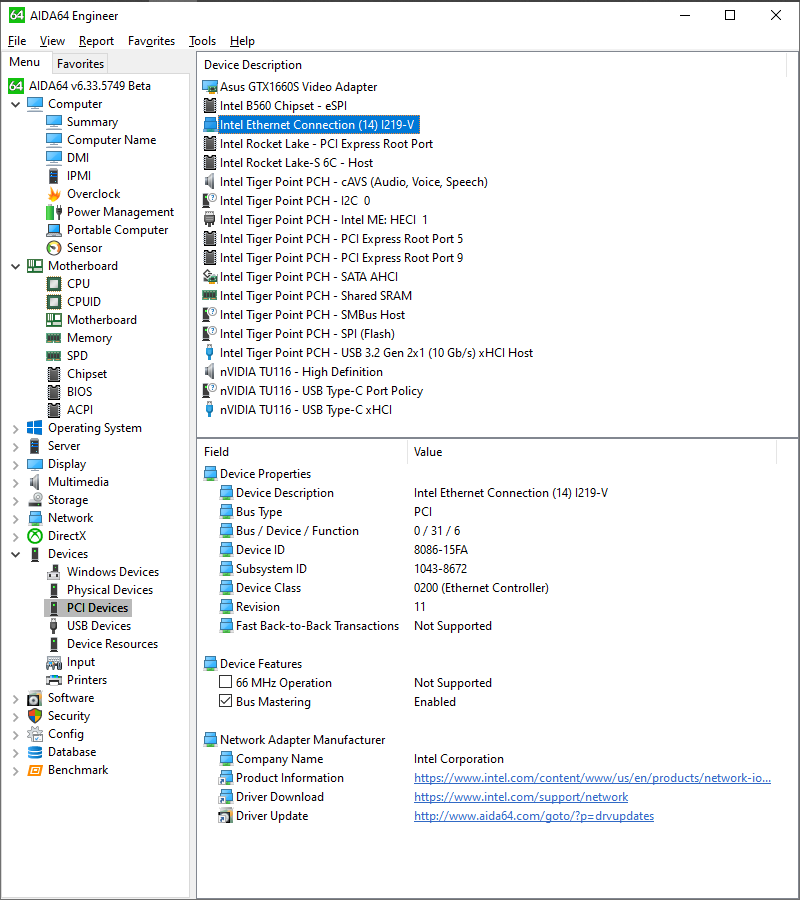The width and height of the screenshot is (800, 900).
Task: Open the Report menu
Action: tap(96, 41)
